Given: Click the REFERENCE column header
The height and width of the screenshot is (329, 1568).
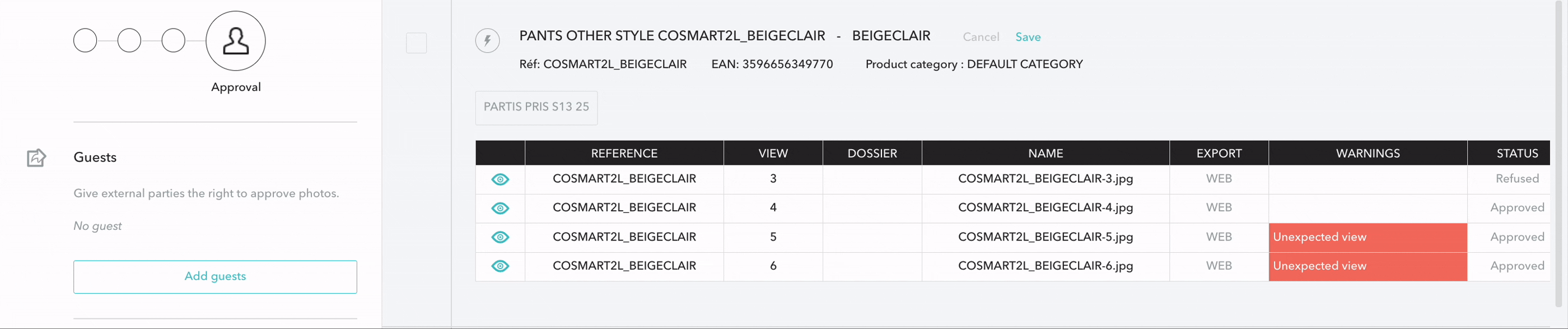Looking at the screenshot, I should 624,154.
